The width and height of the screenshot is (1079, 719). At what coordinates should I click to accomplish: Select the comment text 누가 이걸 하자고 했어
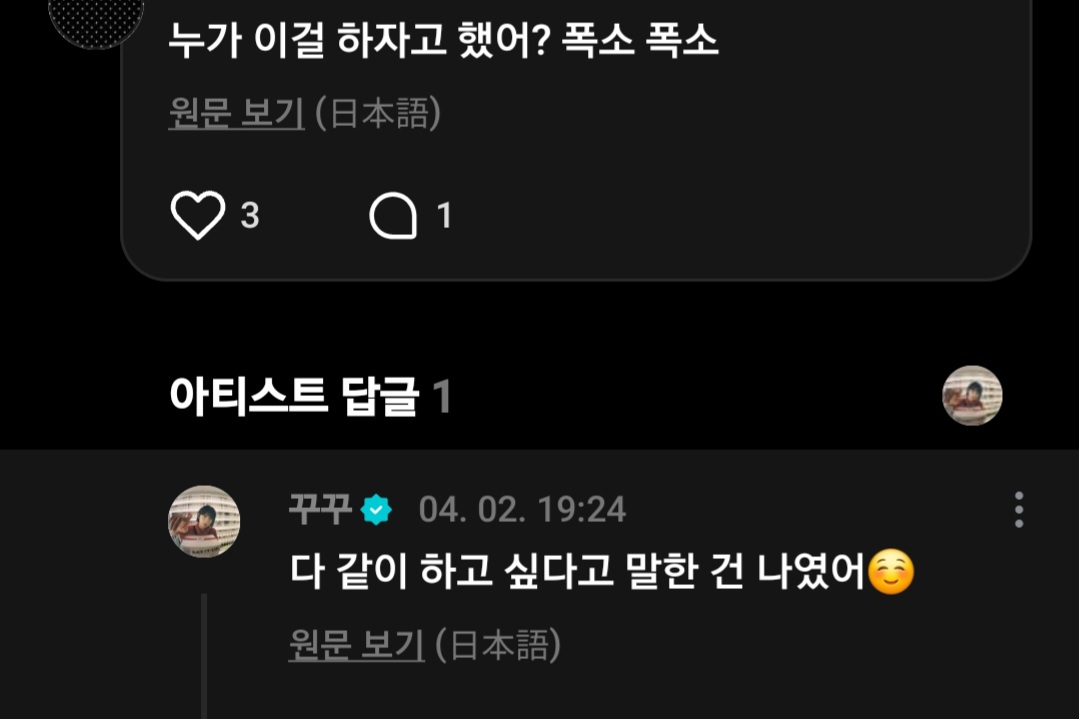[359, 41]
